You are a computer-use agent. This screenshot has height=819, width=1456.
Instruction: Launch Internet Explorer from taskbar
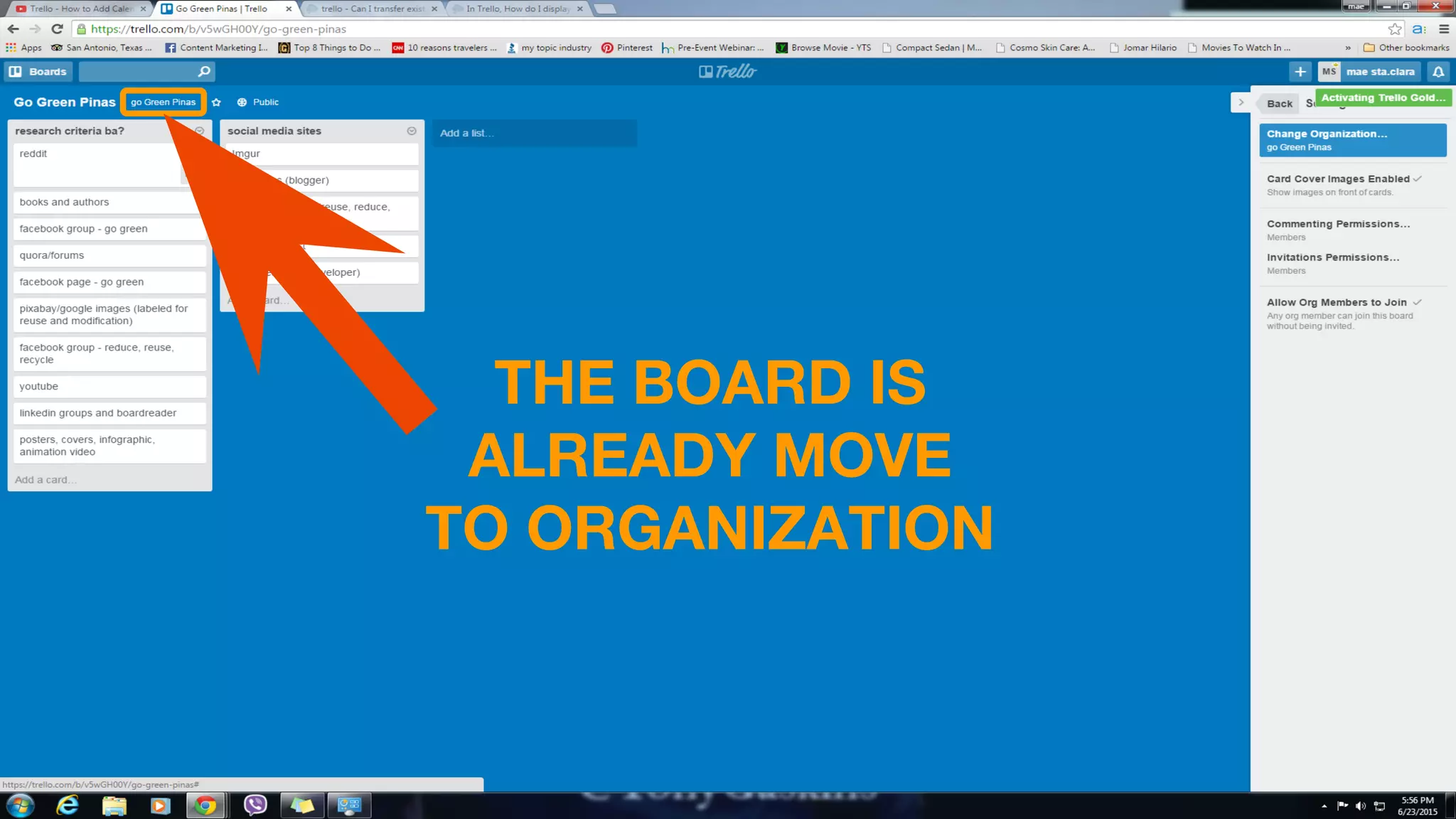click(x=68, y=805)
